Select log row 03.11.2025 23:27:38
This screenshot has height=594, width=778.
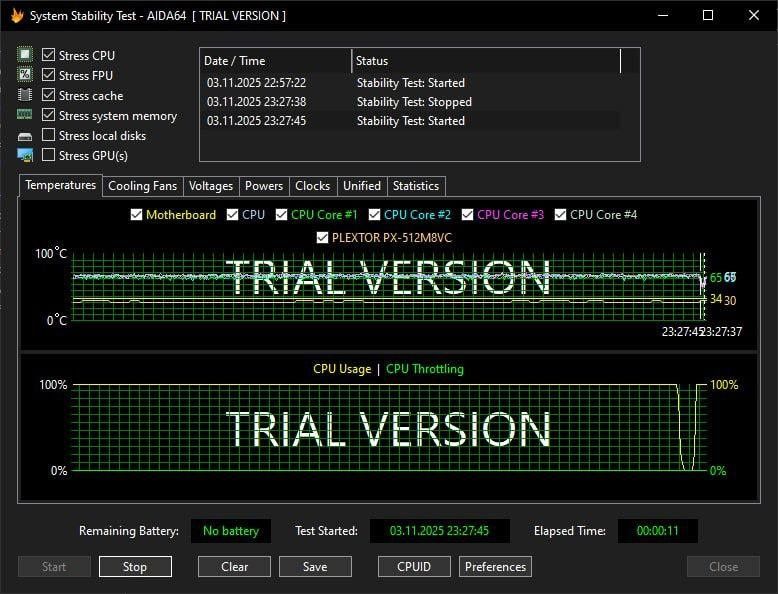click(x=410, y=102)
